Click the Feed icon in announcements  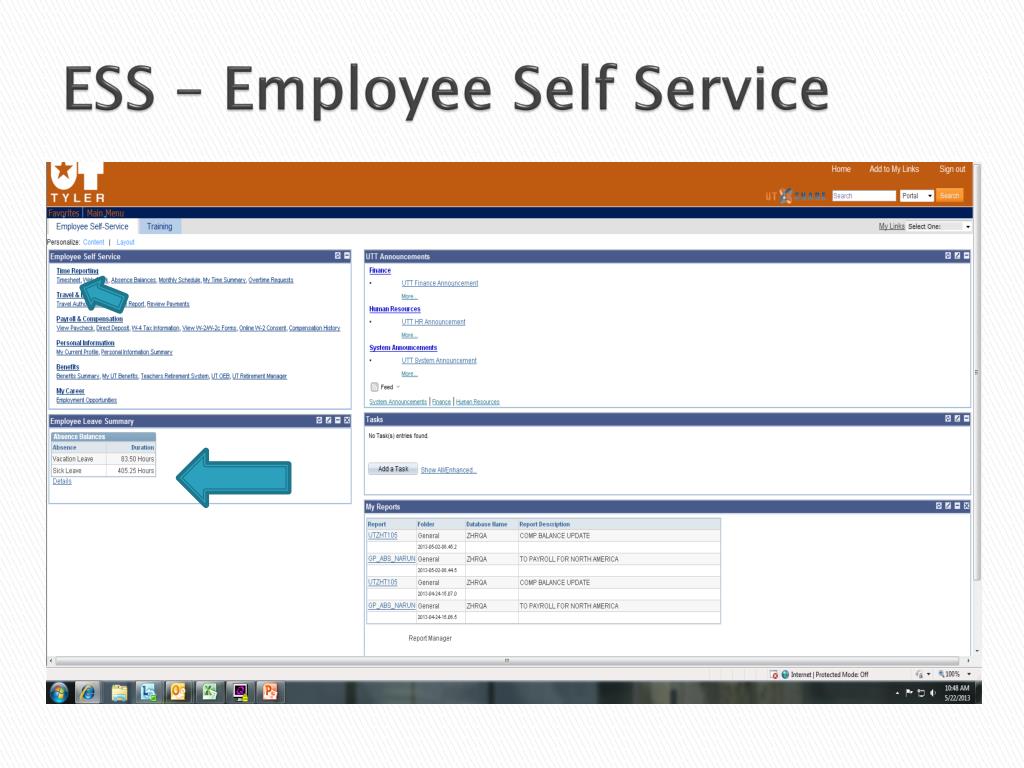pyautogui.click(x=374, y=387)
